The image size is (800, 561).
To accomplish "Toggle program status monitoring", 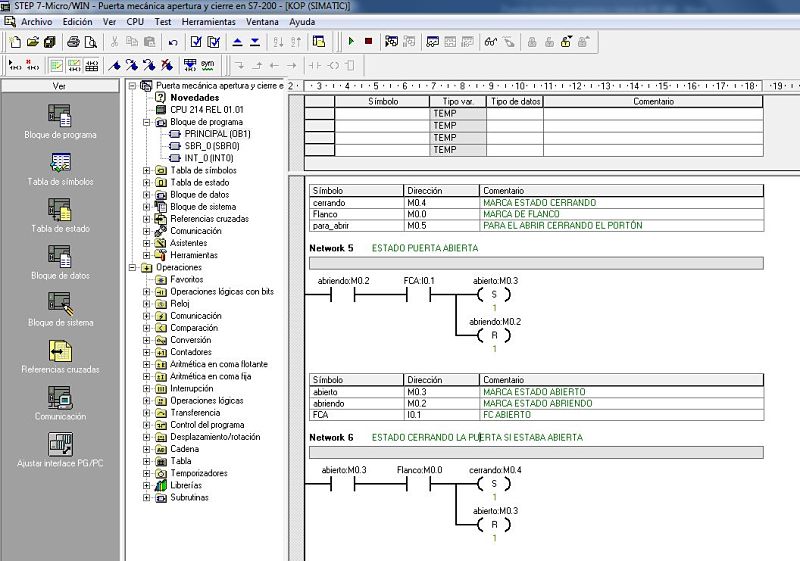I will pos(391,42).
